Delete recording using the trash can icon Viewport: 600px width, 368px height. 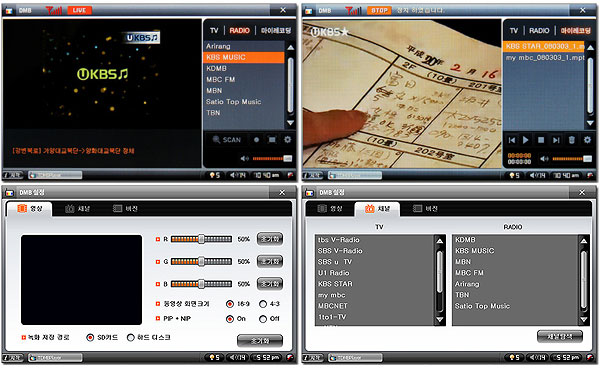point(572,140)
